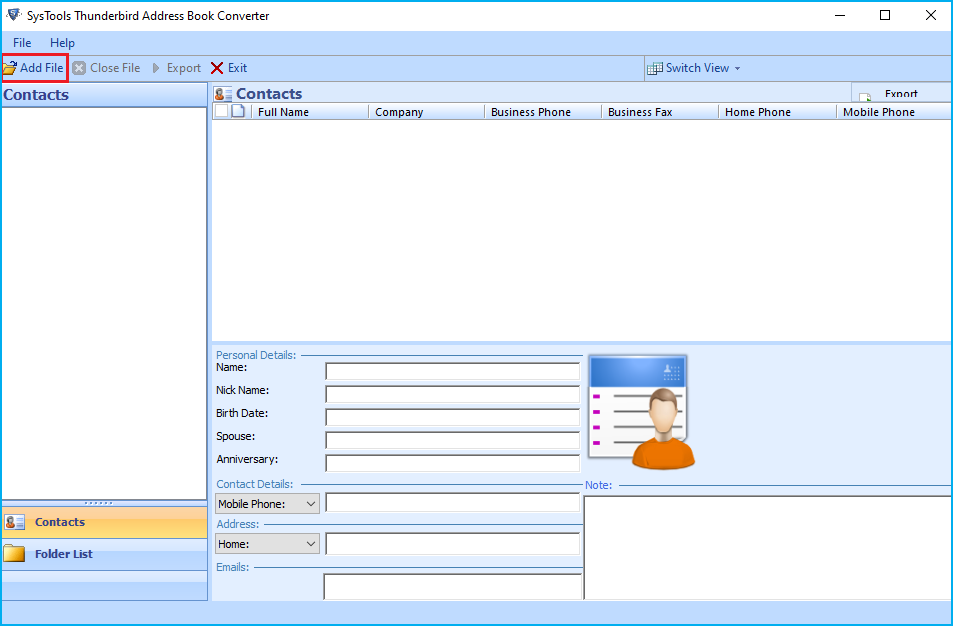Click the Contacts card icon in sidebar
The width and height of the screenshot is (953, 626).
click(15, 522)
